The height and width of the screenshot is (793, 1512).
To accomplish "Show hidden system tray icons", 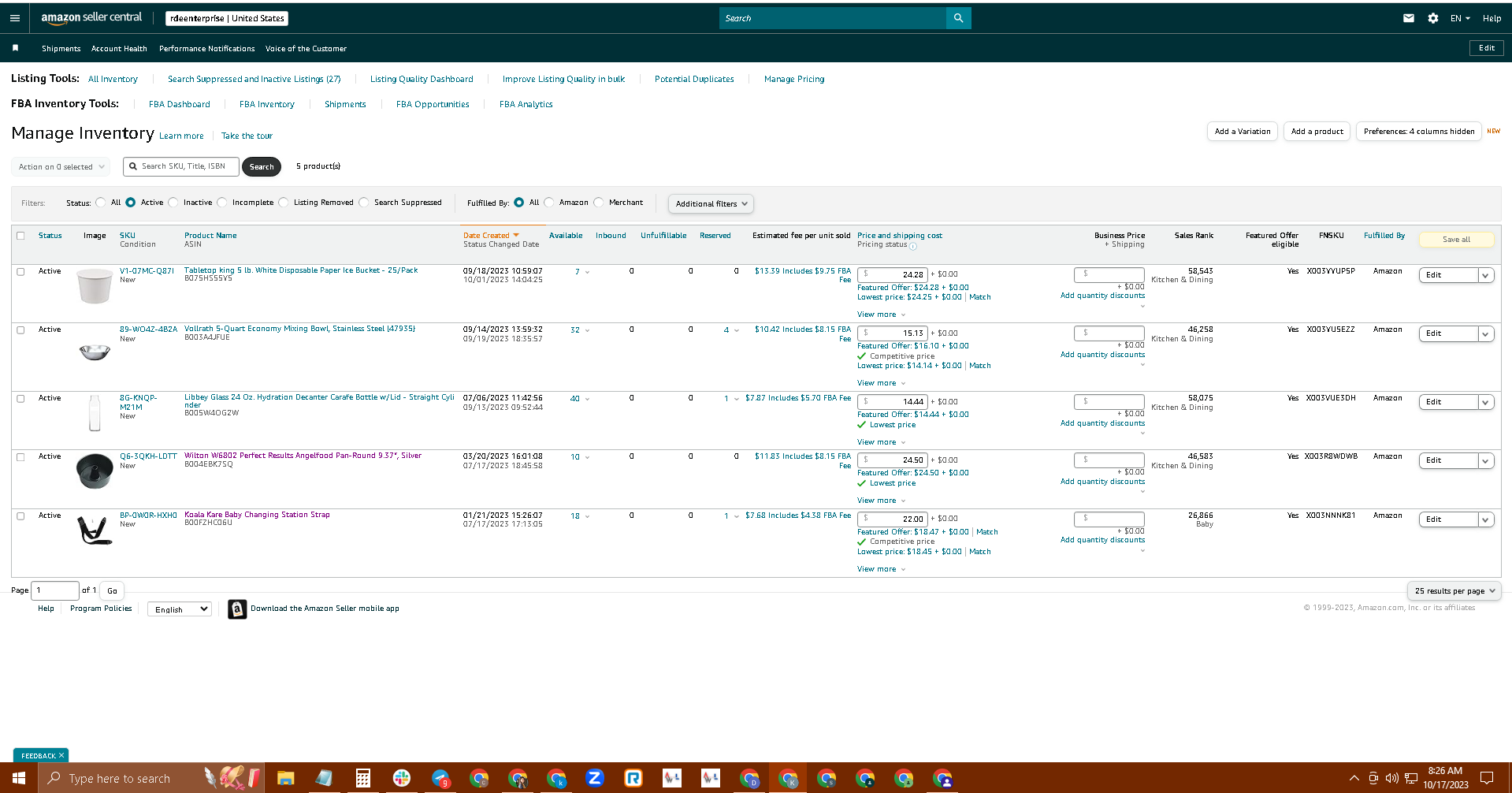I will pyautogui.click(x=1354, y=778).
